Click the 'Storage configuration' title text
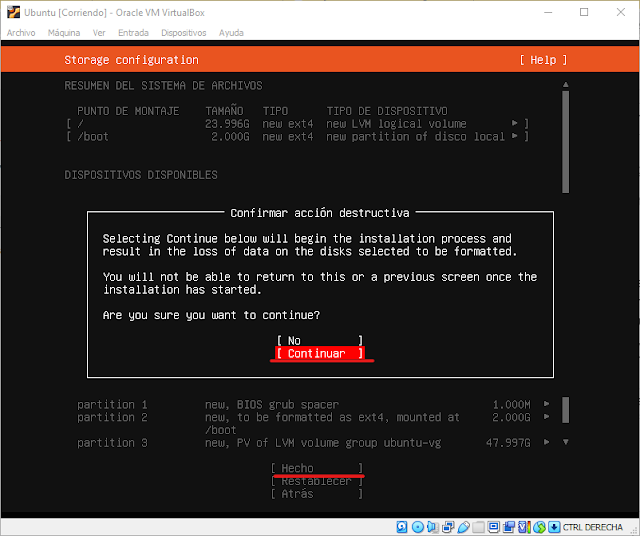Viewport: 640px width, 536px height. tap(131, 60)
